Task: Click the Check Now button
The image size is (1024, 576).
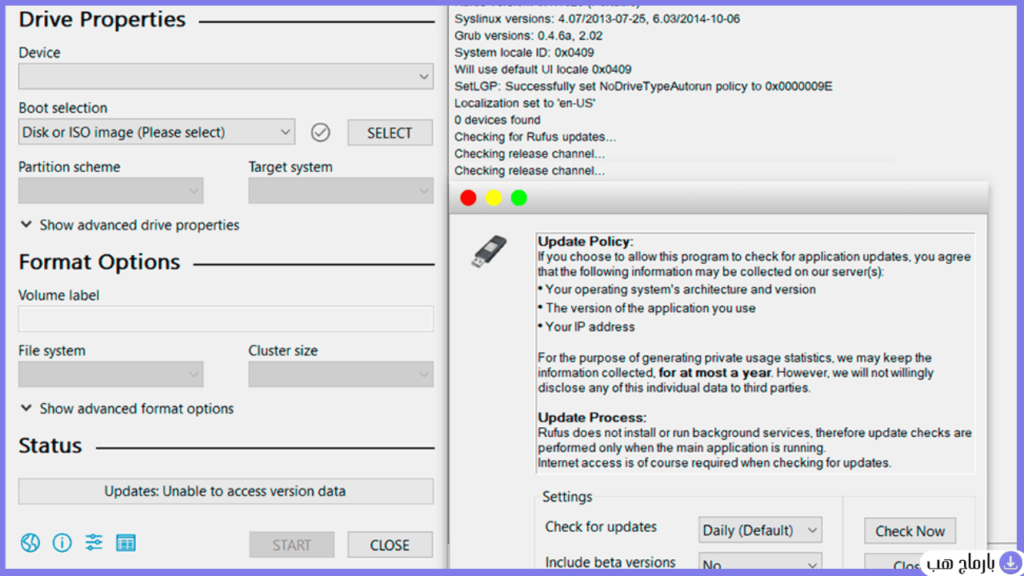Action: [x=910, y=531]
